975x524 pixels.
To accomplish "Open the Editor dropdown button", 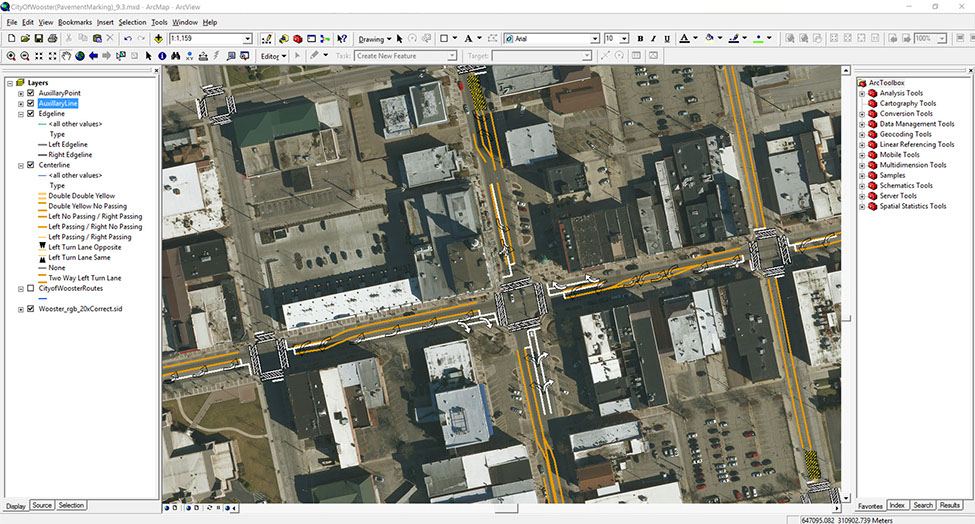I will click(273, 56).
